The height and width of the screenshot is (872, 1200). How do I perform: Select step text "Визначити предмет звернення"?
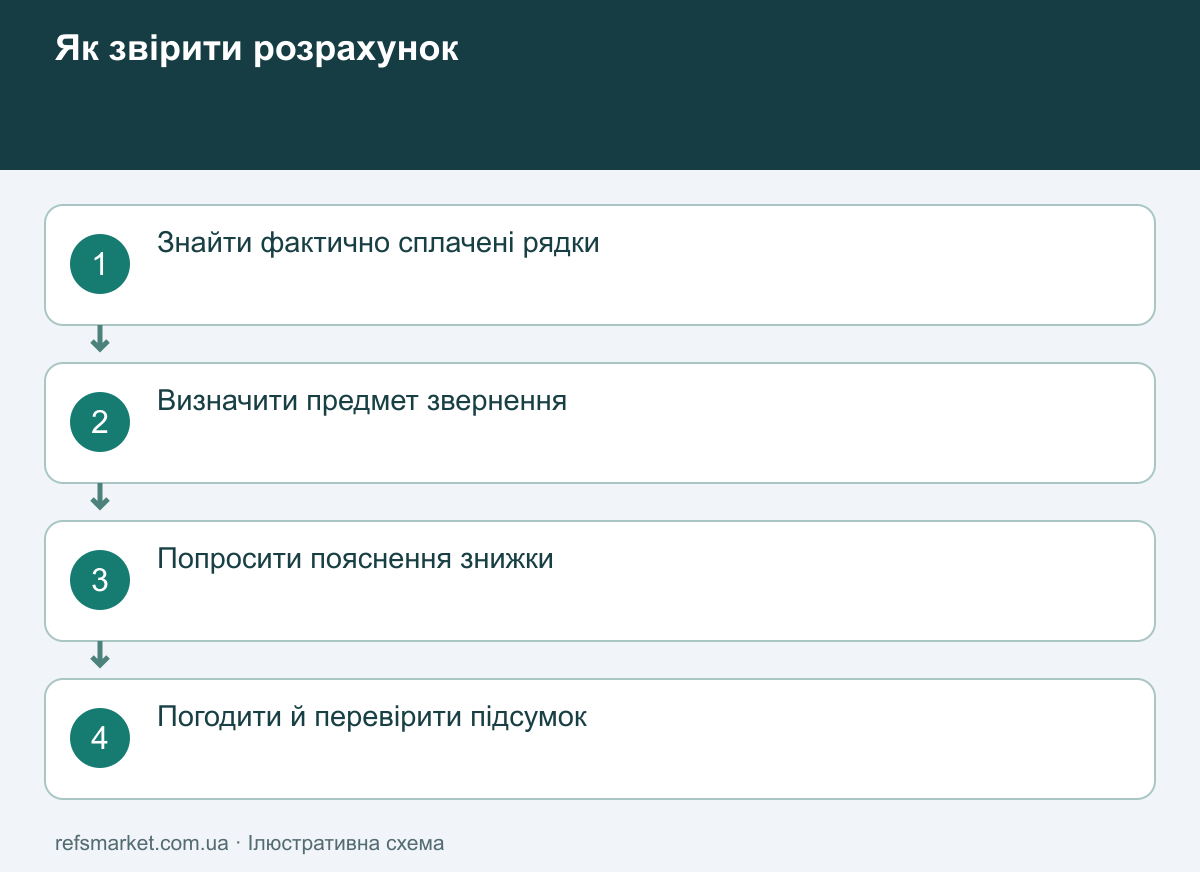click(362, 401)
